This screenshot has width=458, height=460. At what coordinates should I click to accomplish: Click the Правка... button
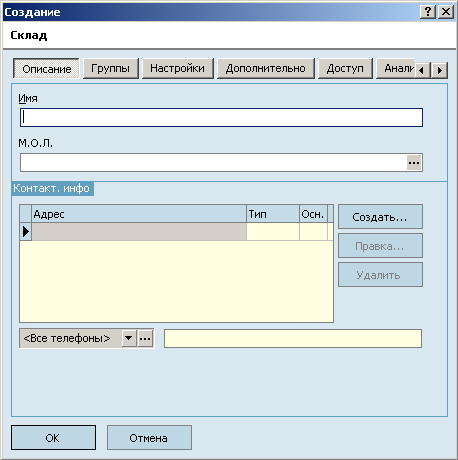pyautogui.click(x=380, y=246)
